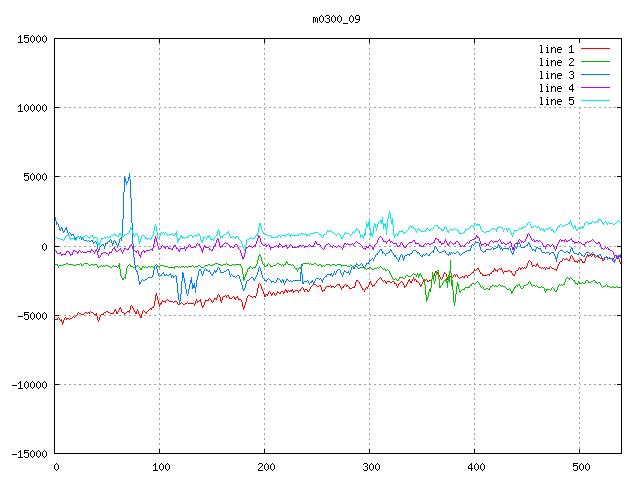Viewport: 640px width, 480px height.
Task: Click the red line 1 legend sample
Action: pyautogui.click(x=595, y=49)
